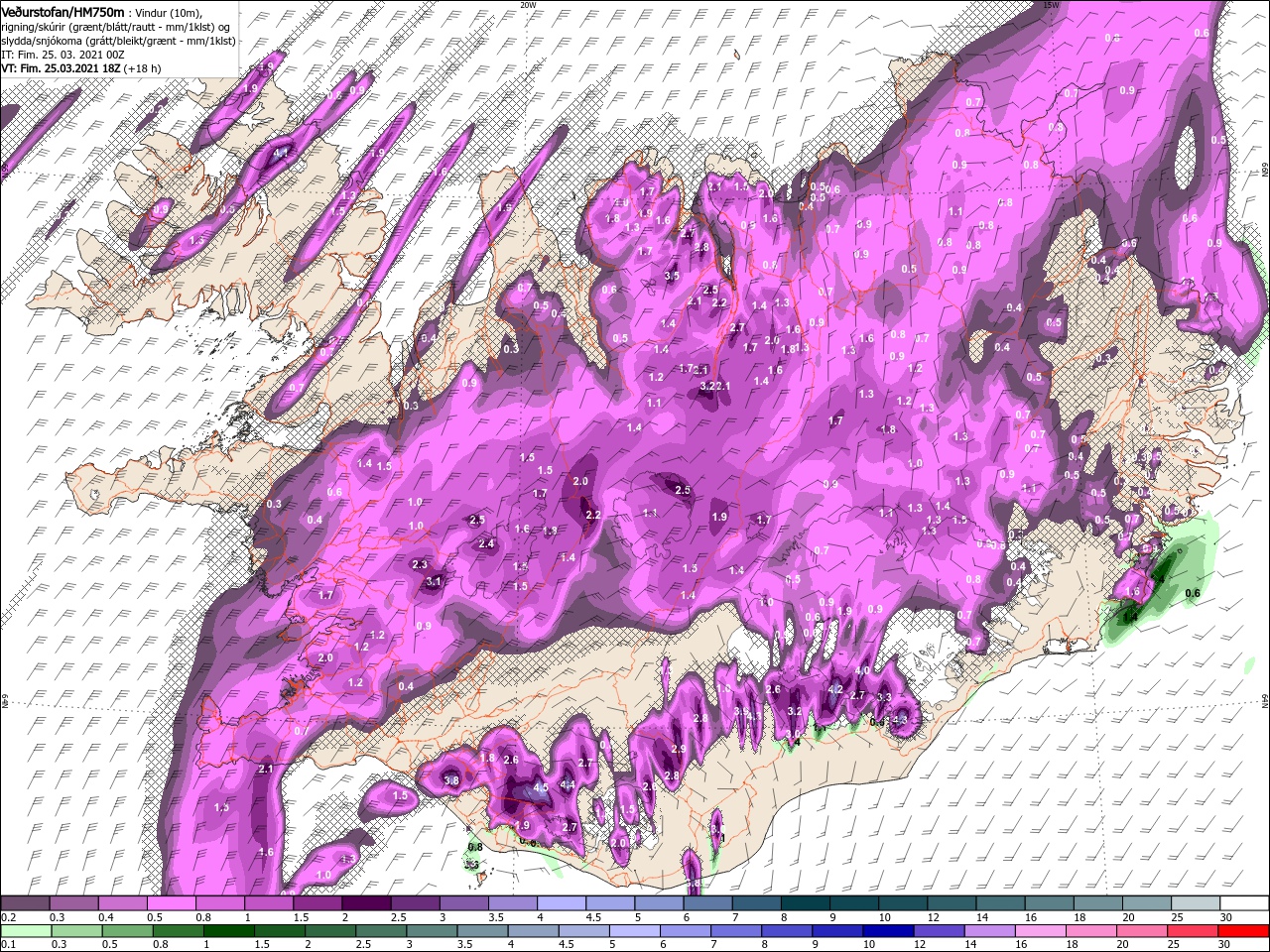Select top-row legend swatch between 25 and 30
The width and height of the screenshot is (1270, 952).
tap(1194, 902)
